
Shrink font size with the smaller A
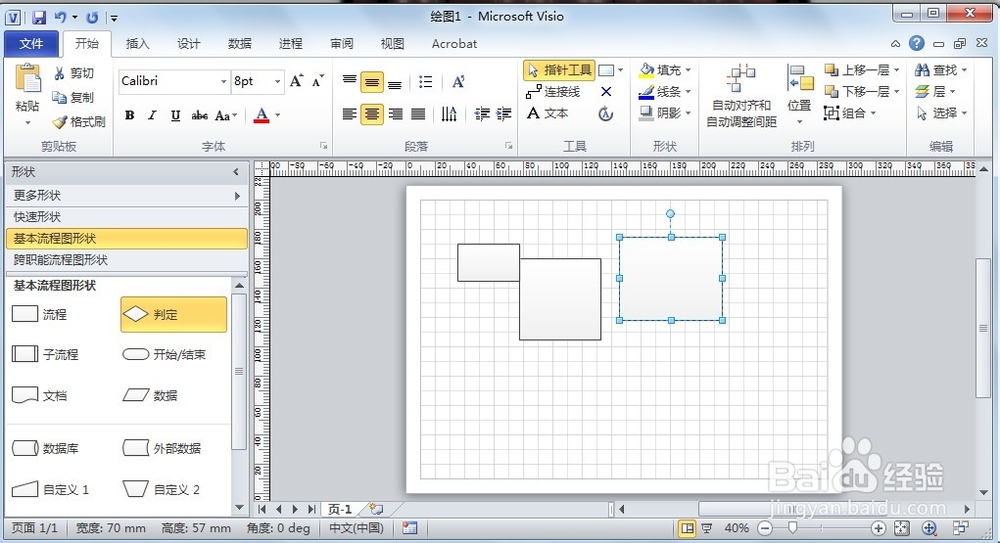[x=318, y=81]
